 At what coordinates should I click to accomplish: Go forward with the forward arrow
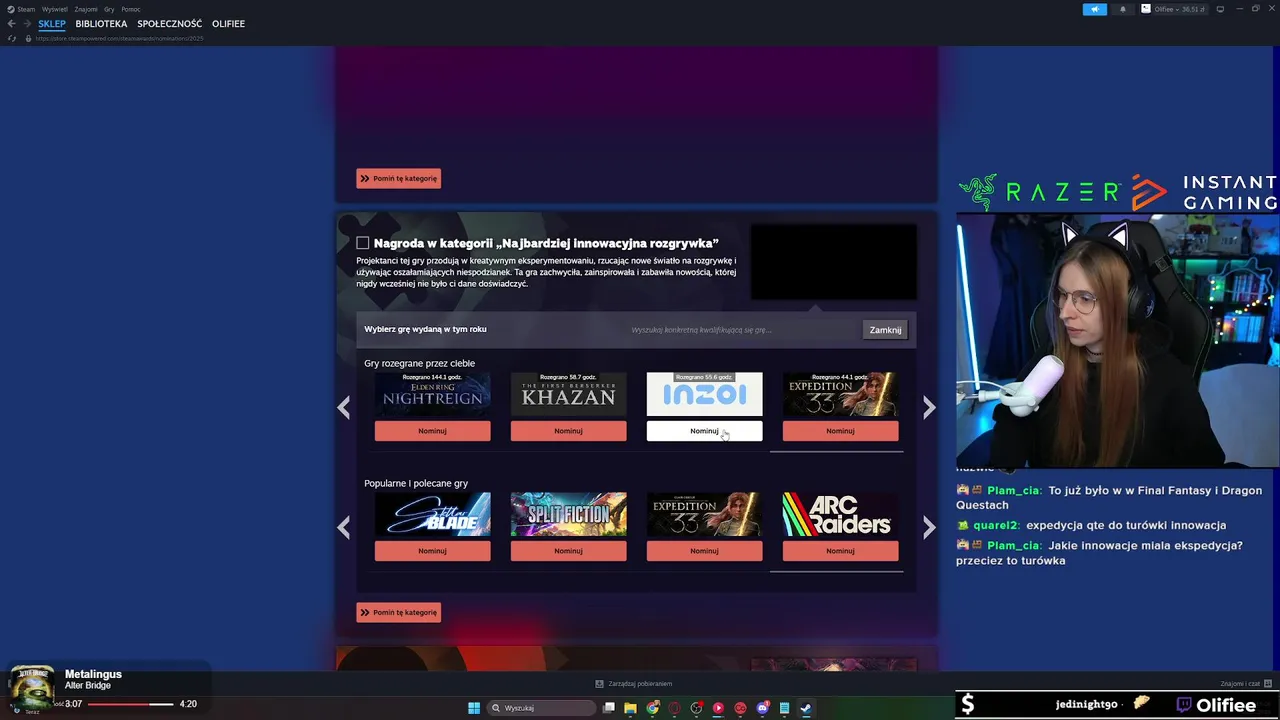pyautogui.click(x=27, y=23)
